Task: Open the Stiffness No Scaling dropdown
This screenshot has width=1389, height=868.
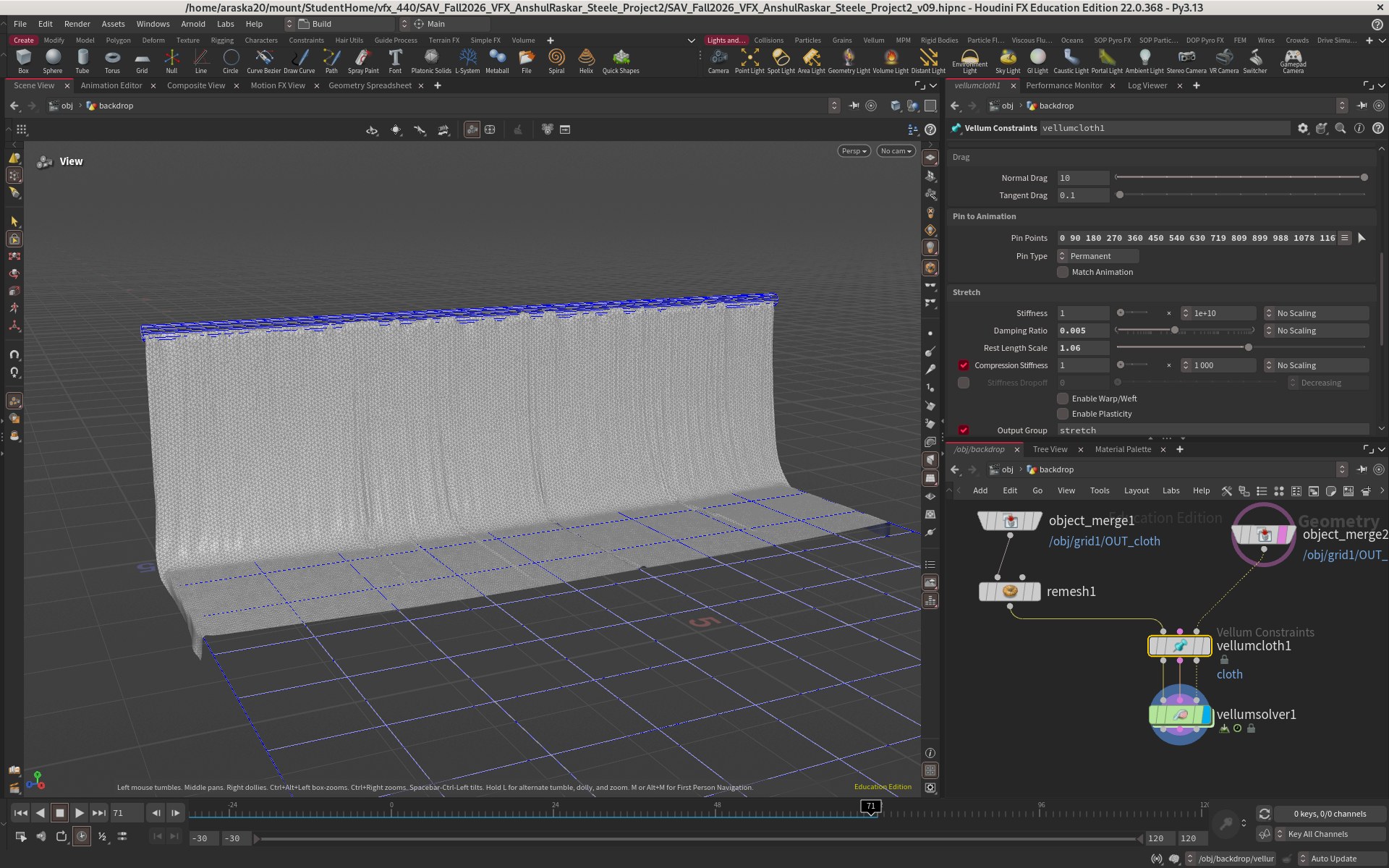Action: (1316, 313)
